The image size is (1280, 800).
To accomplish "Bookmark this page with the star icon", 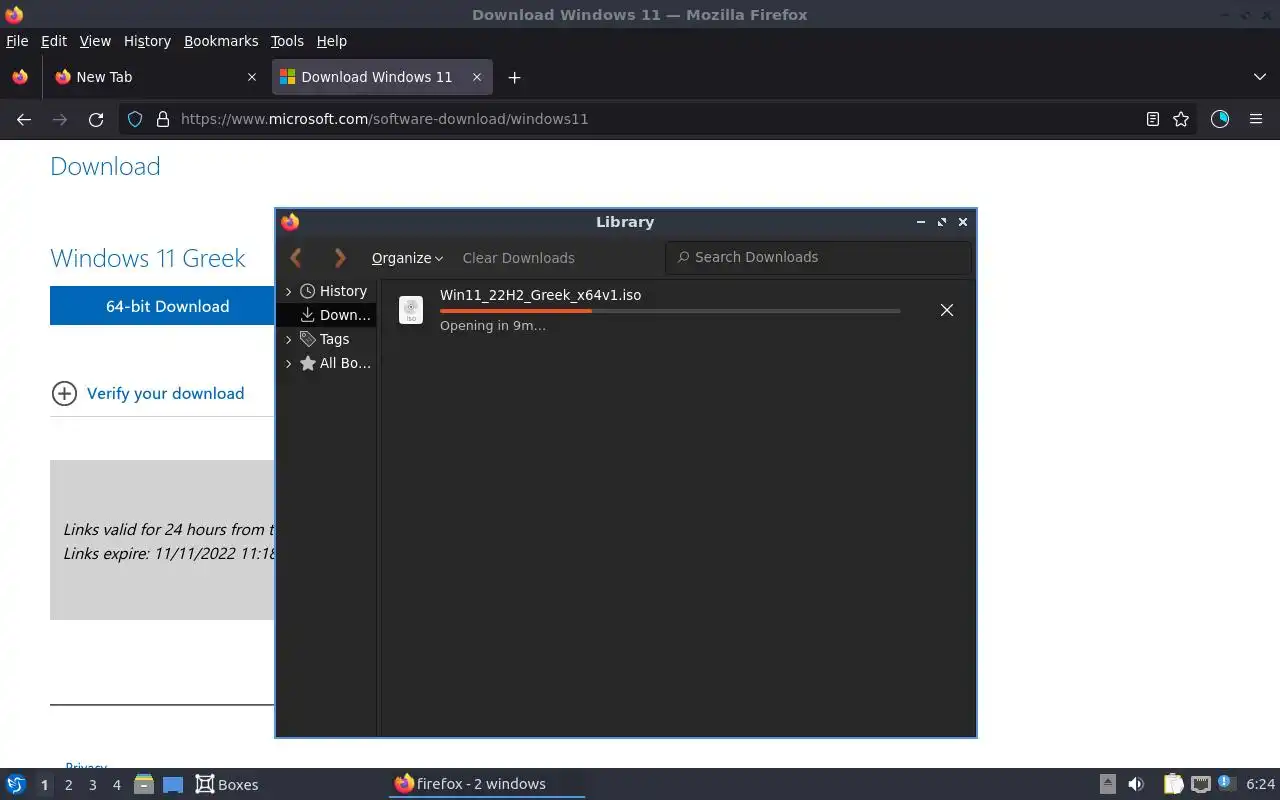I will pos(1181,119).
